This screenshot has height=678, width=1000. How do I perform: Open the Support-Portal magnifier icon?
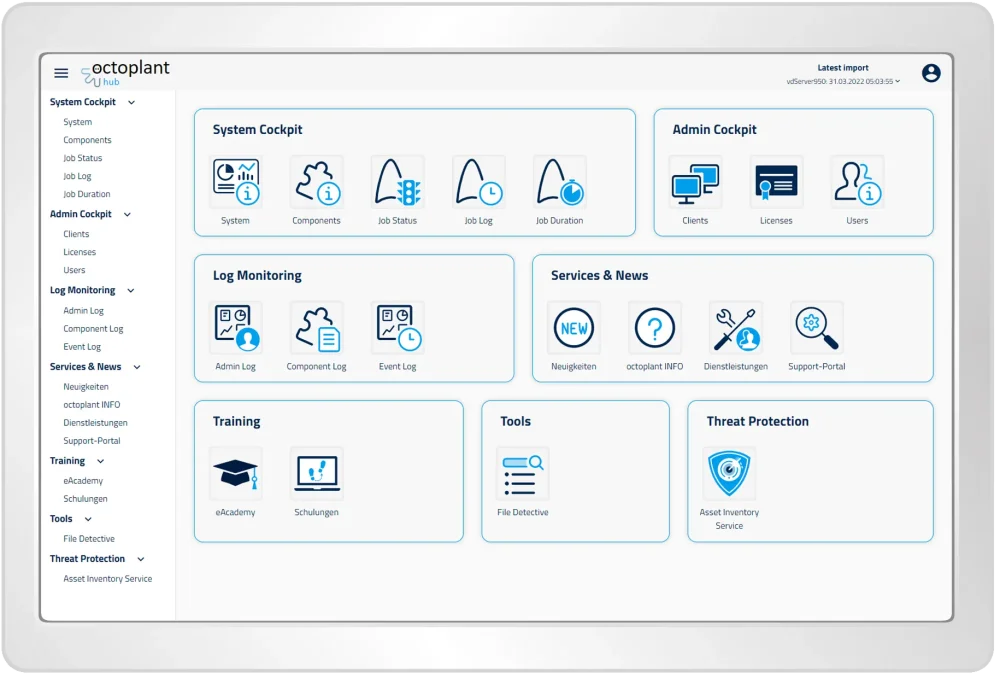(x=817, y=328)
